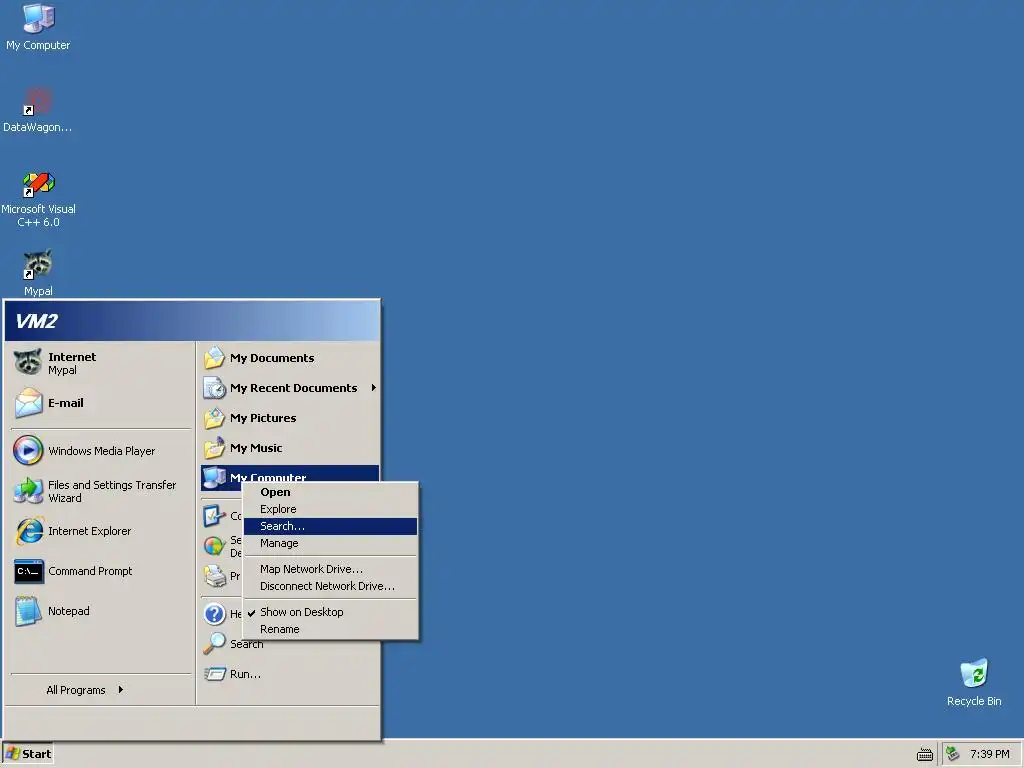Choose Map Network Drive...
This screenshot has height=768, width=1024.
coord(330,569)
